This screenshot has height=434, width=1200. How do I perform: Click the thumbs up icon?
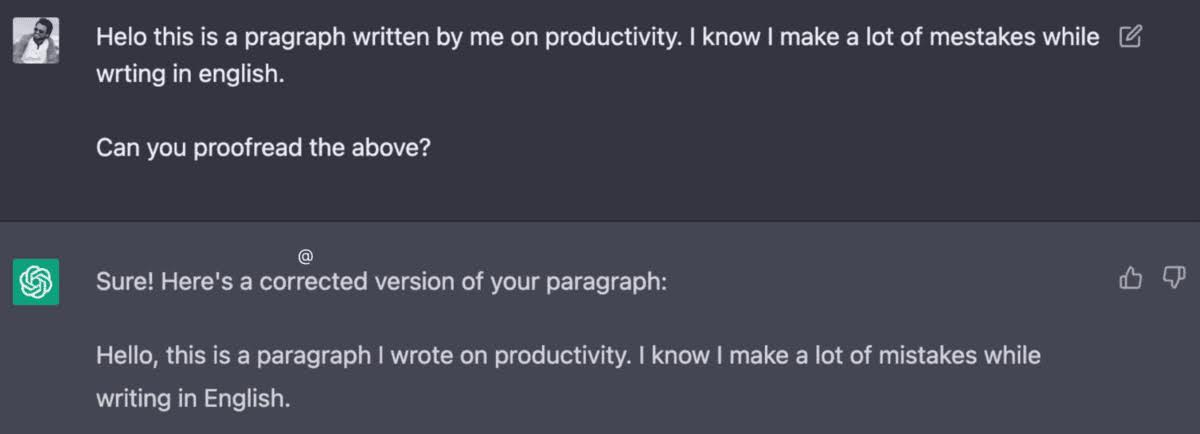click(x=1130, y=278)
